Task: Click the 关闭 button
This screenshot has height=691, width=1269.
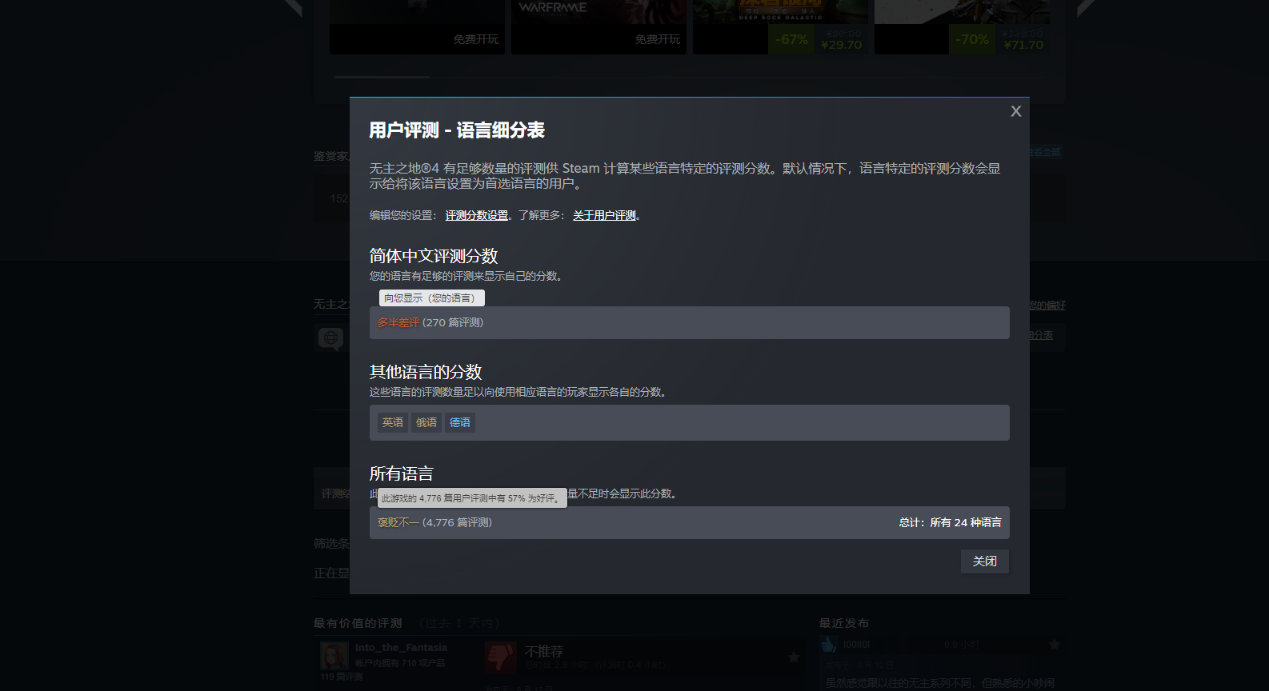Action: coord(984,561)
